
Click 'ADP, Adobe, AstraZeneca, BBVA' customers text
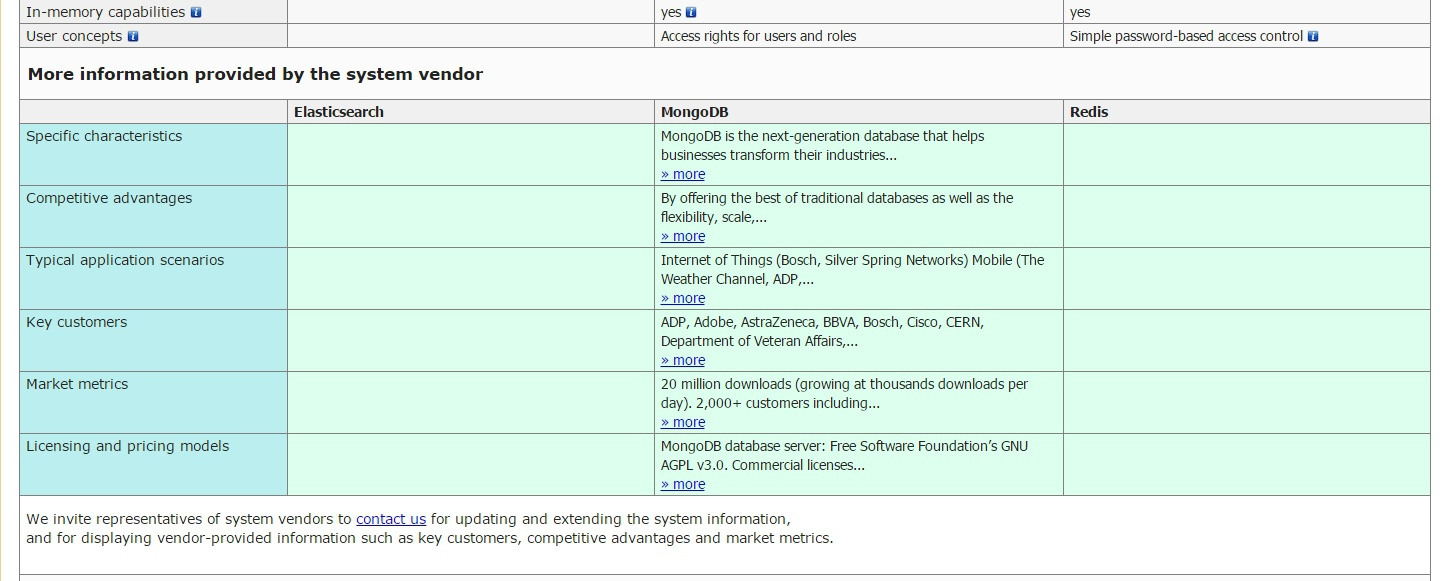click(822, 332)
